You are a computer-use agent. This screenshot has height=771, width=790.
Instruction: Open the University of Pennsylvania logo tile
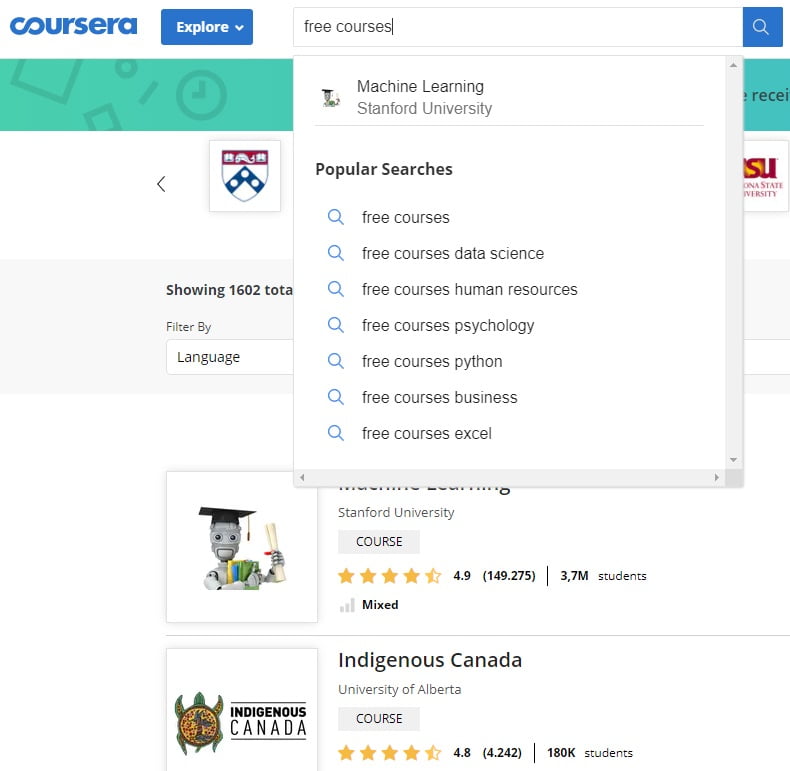point(245,176)
